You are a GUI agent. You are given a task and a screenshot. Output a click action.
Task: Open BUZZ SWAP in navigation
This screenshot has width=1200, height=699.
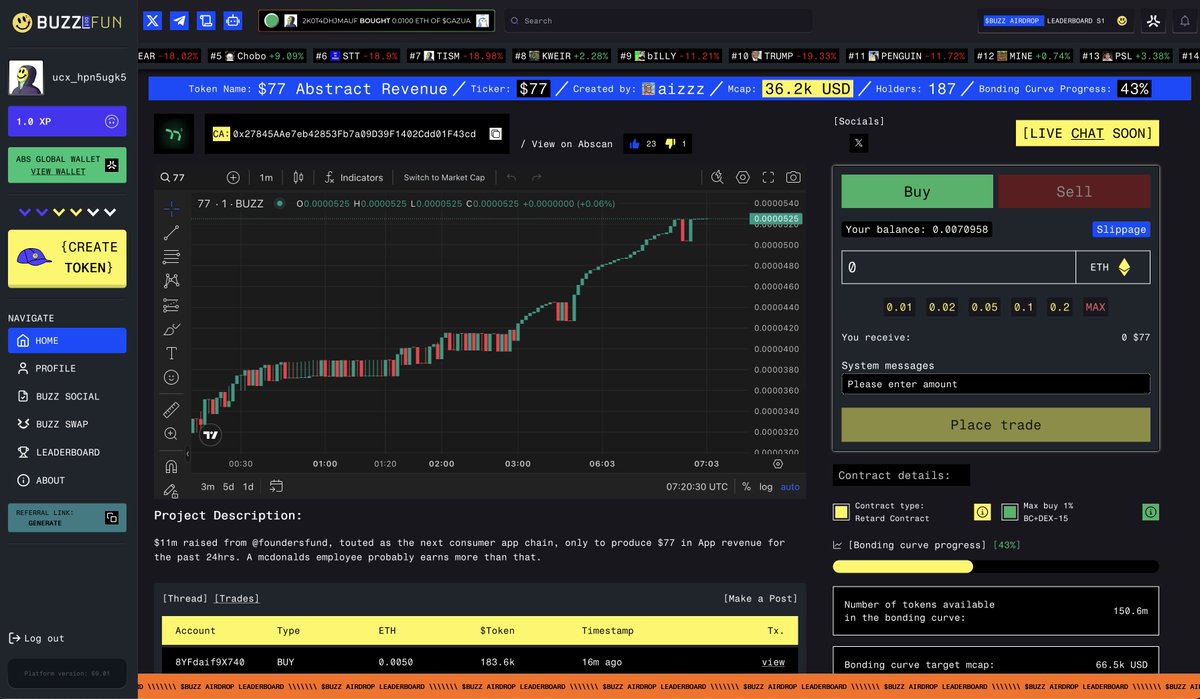(67, 424)
